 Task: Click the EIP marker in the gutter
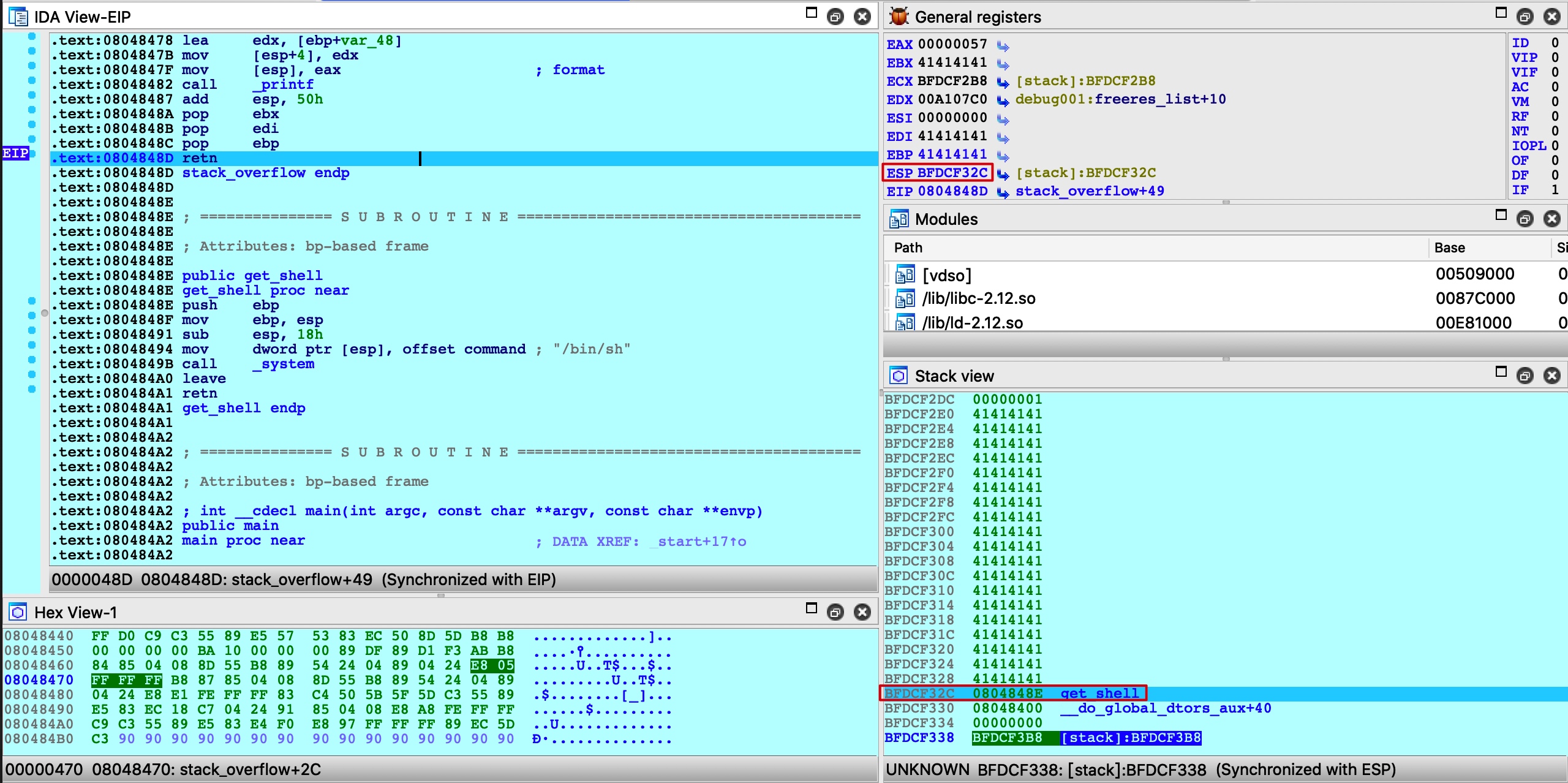15,153
